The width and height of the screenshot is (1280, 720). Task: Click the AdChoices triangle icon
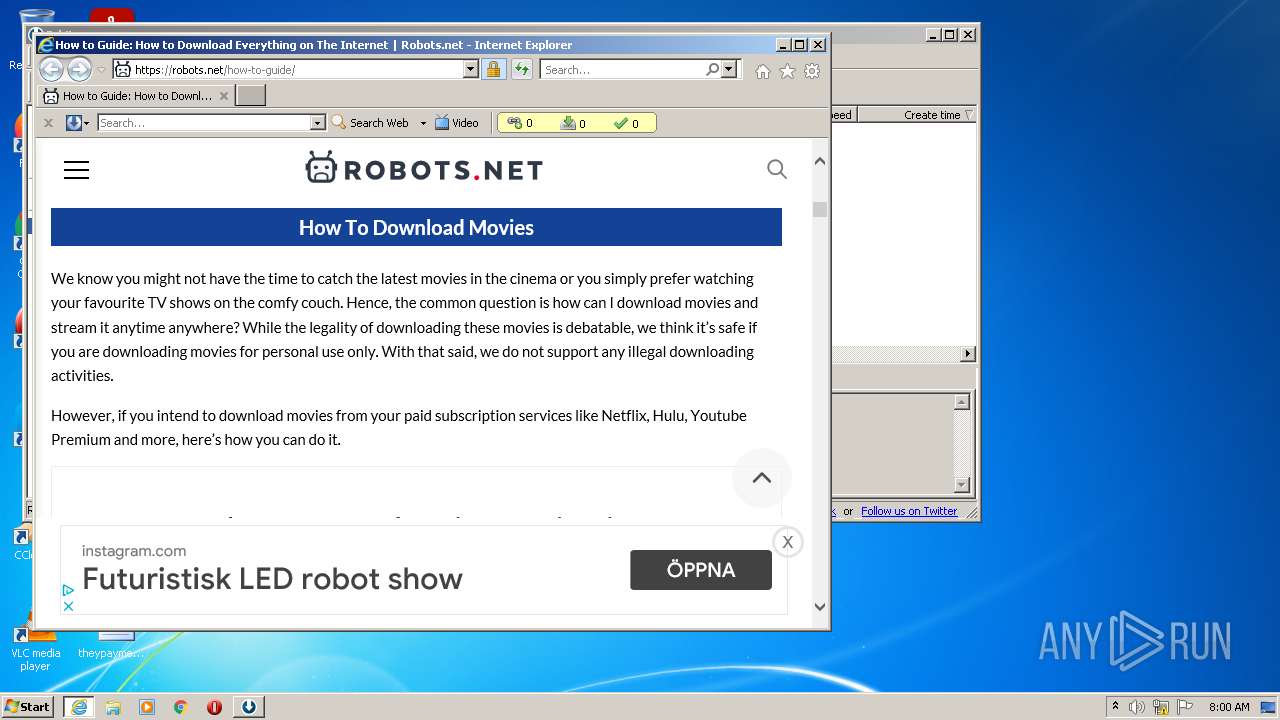pos(68,591)
